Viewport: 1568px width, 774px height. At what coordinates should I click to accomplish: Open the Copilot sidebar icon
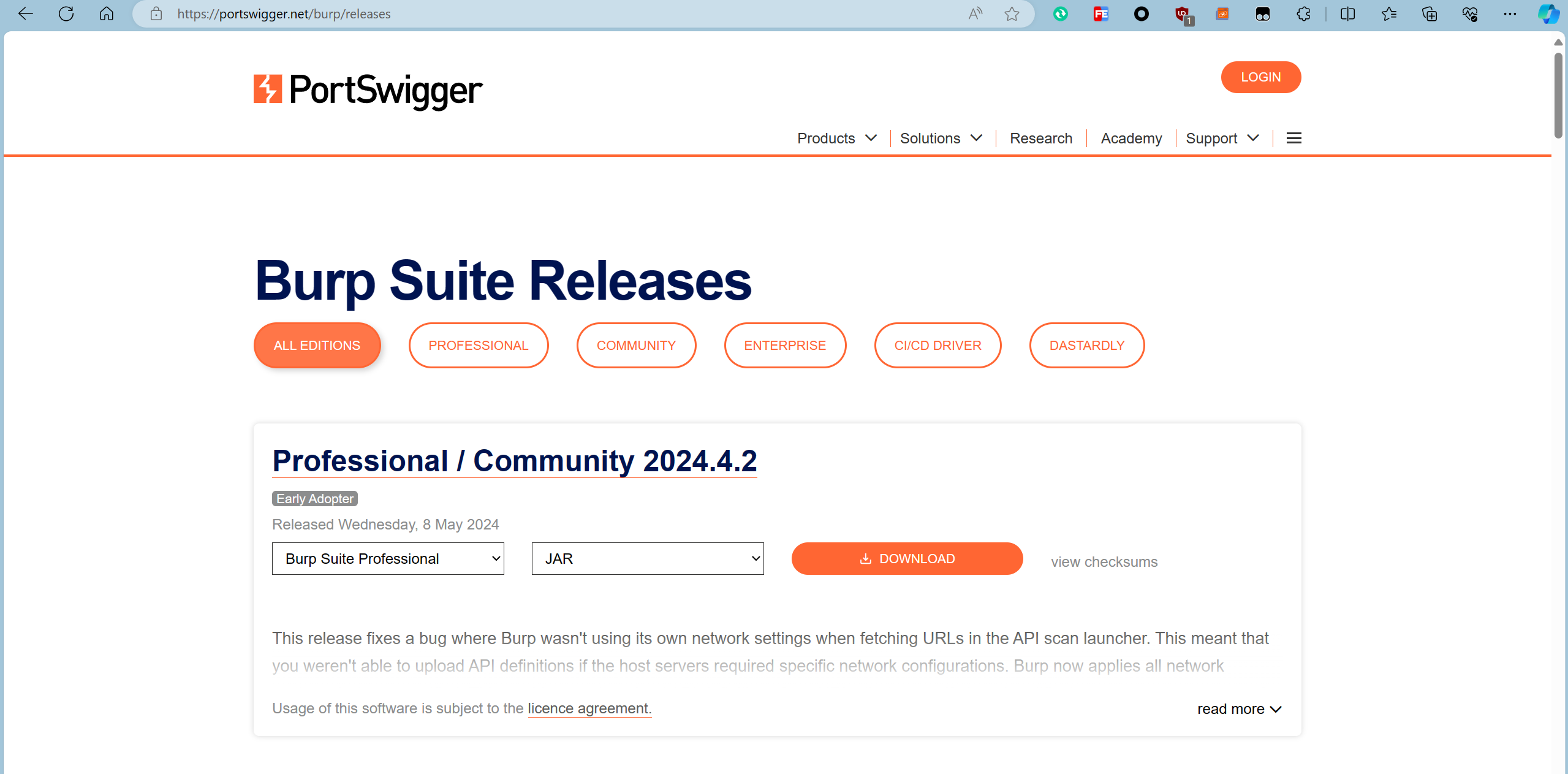[1548, 13]
